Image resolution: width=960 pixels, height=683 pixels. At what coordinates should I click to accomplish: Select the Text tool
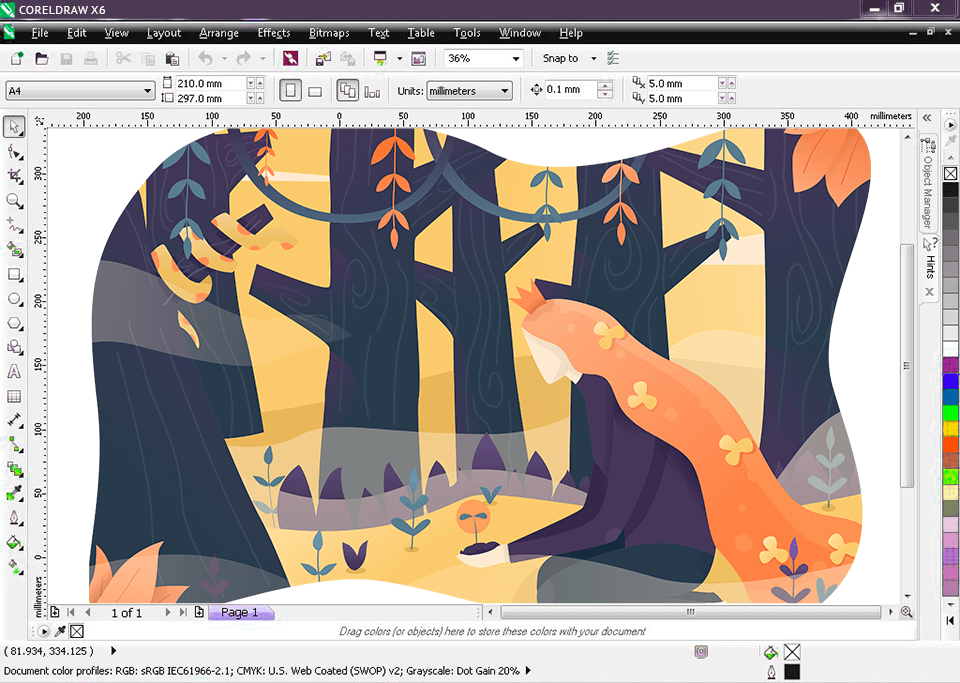pyautogui.click(x=14, y=371)
